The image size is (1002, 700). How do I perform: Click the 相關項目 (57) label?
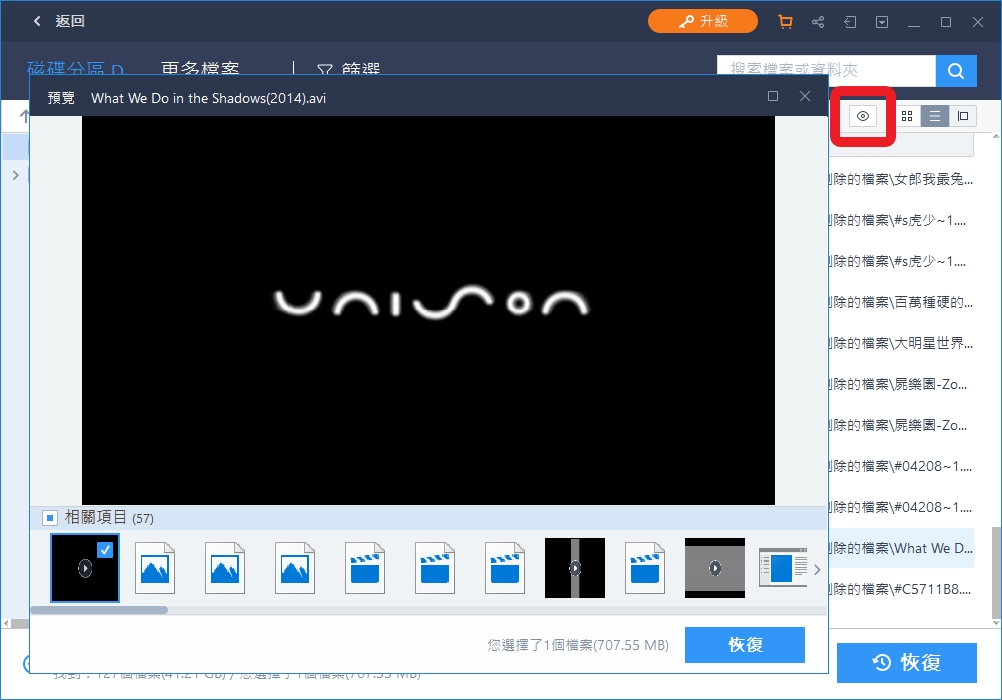109,517
